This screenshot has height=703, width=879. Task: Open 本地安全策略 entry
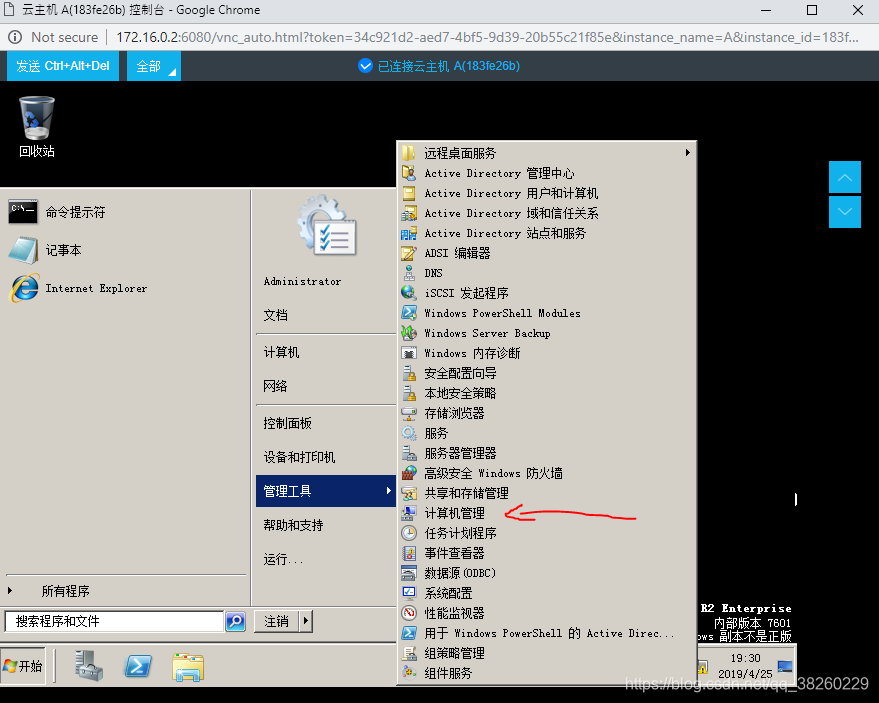point(547,393)
